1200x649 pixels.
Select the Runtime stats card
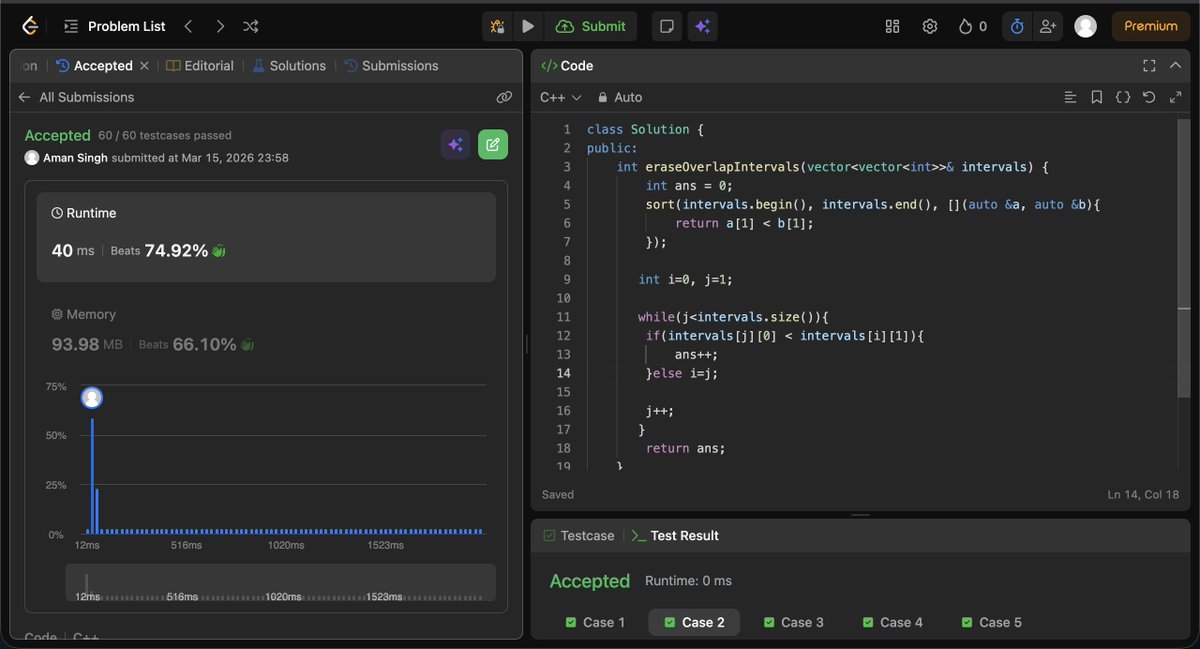(x=266, y=237)
